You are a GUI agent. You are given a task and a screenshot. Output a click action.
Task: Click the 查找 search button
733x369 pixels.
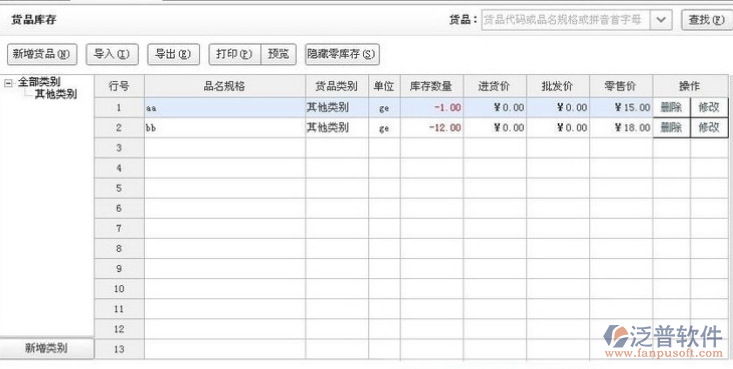pyautogui.click(x=706, y=20)
